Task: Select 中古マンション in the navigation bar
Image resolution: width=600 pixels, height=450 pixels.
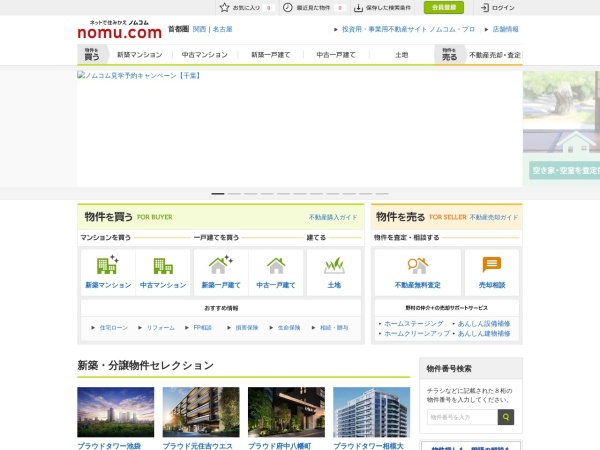Action: tap(205, 55)
